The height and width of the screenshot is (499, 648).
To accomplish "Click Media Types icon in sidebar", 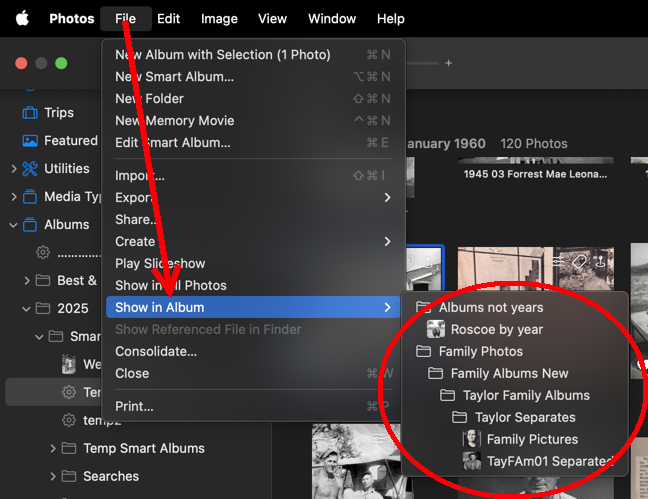I will click(30, 196).
